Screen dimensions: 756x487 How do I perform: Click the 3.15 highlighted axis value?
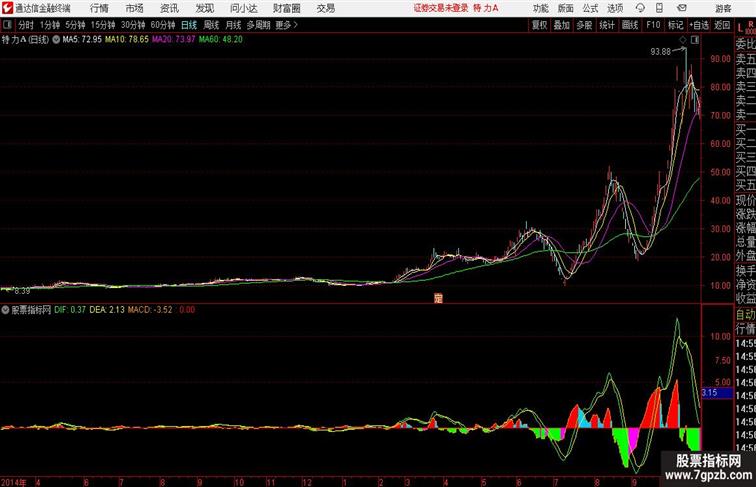coord(716,393)
